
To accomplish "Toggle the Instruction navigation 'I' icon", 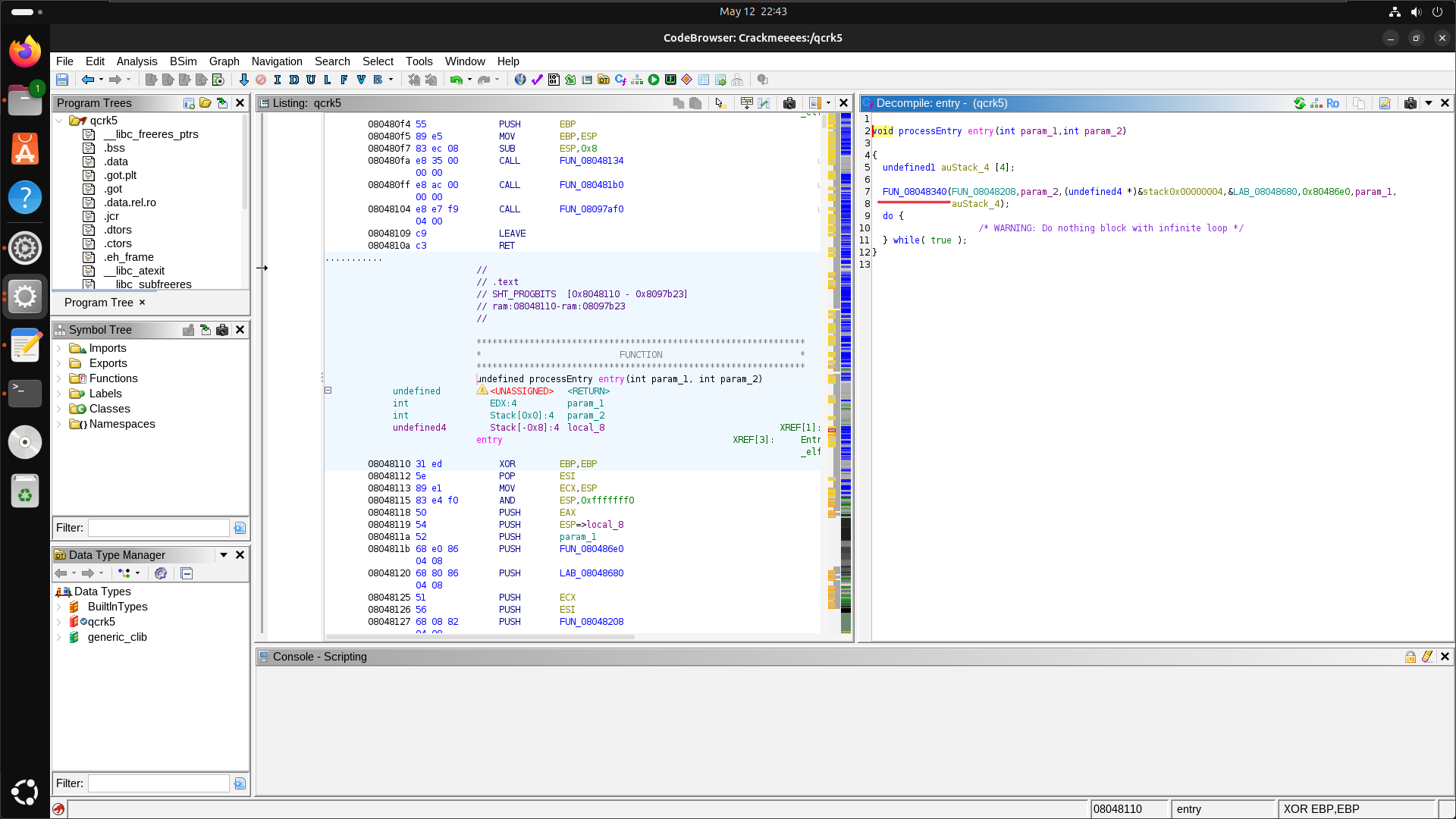I will pos(277,80).
